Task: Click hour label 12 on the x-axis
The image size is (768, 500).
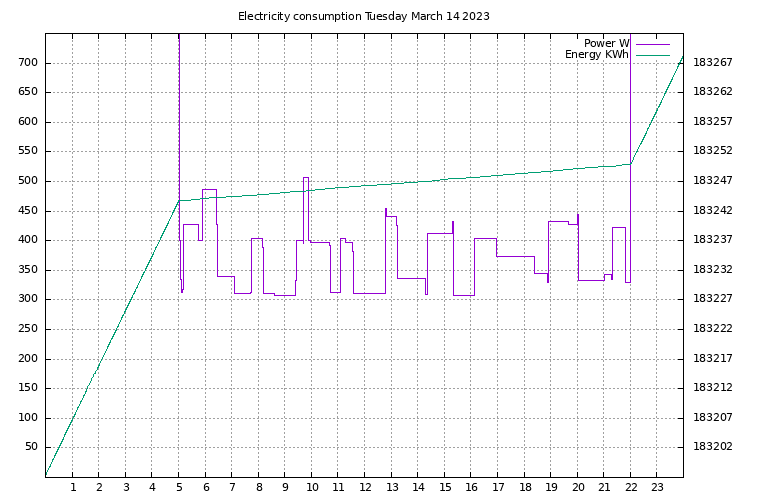Action: [x=365, y=487]
